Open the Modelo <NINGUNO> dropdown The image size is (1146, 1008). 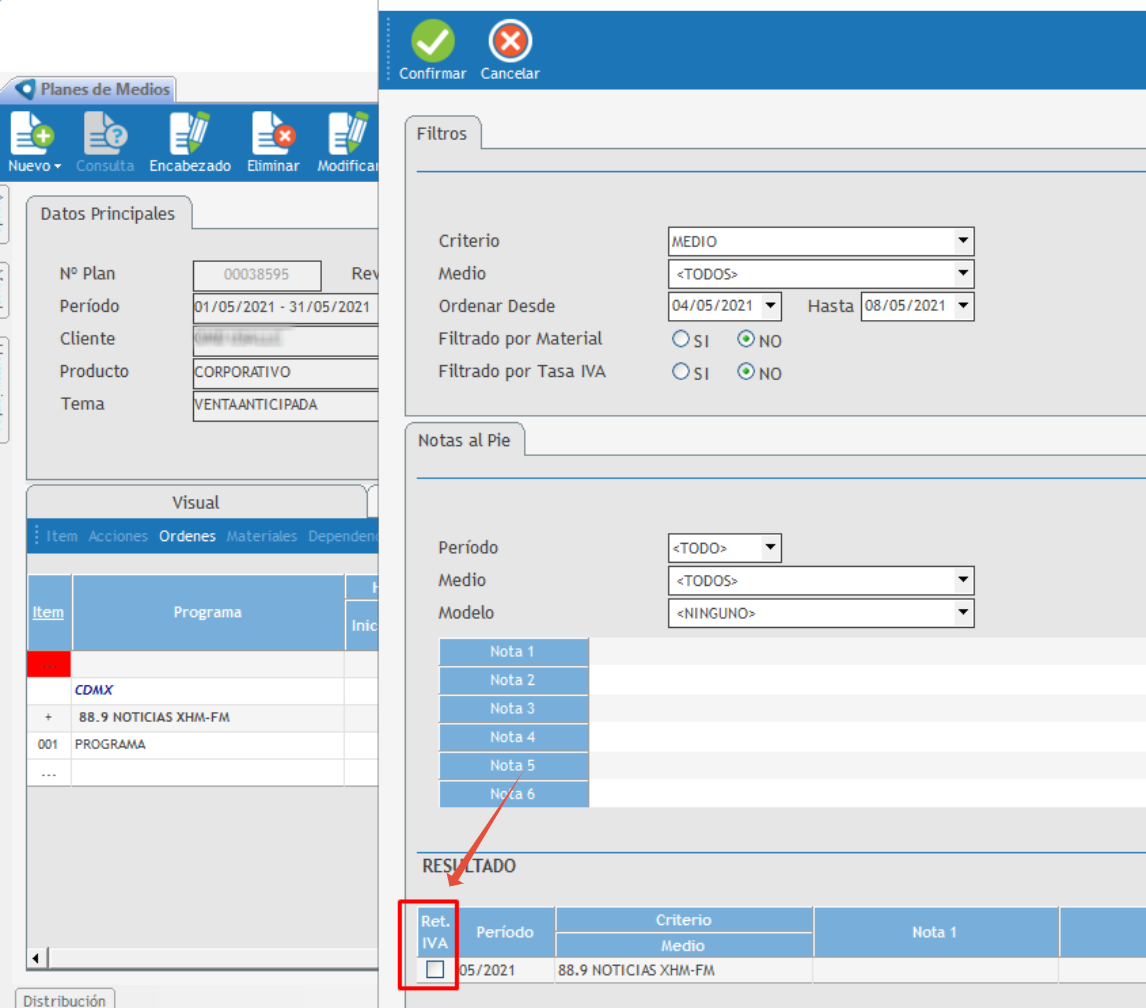click(x=963, y=613)
